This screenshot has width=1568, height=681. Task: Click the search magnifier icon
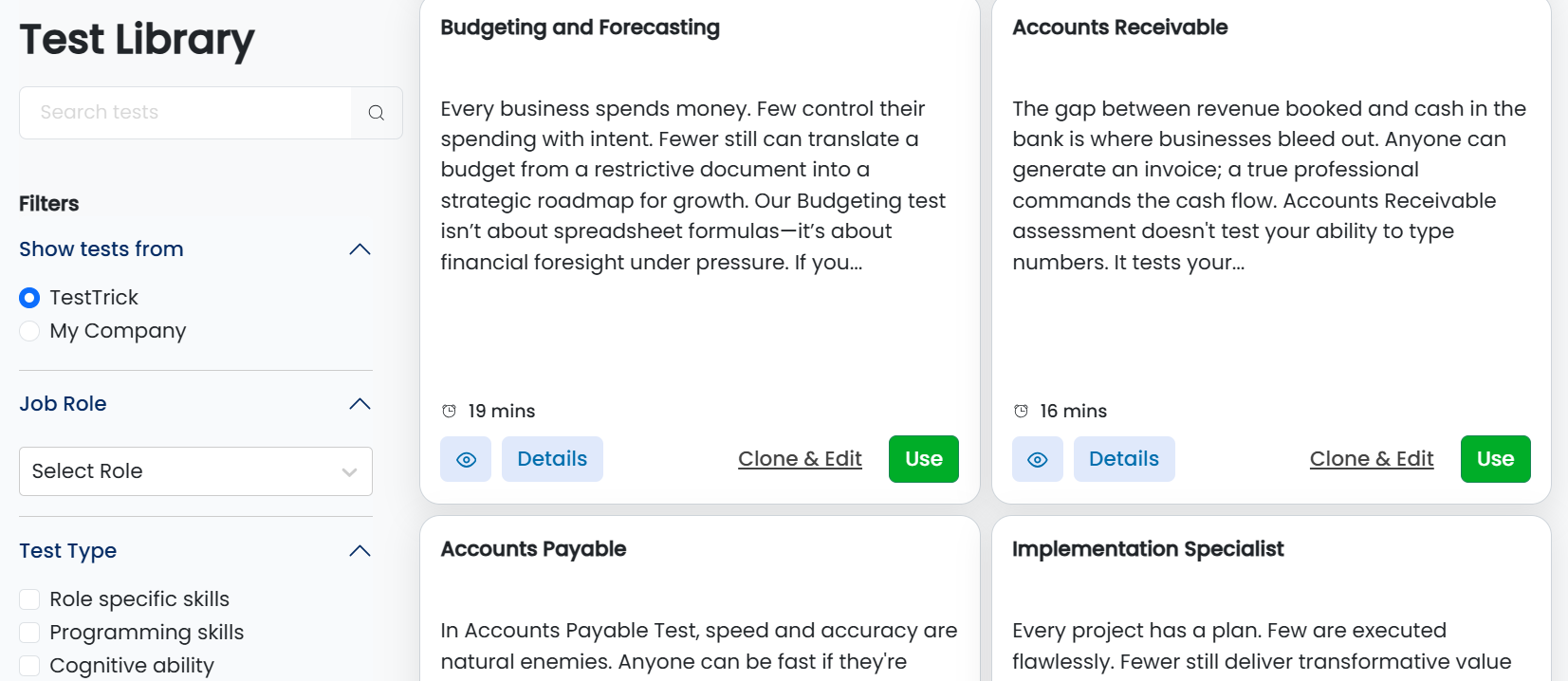point(377,113)
